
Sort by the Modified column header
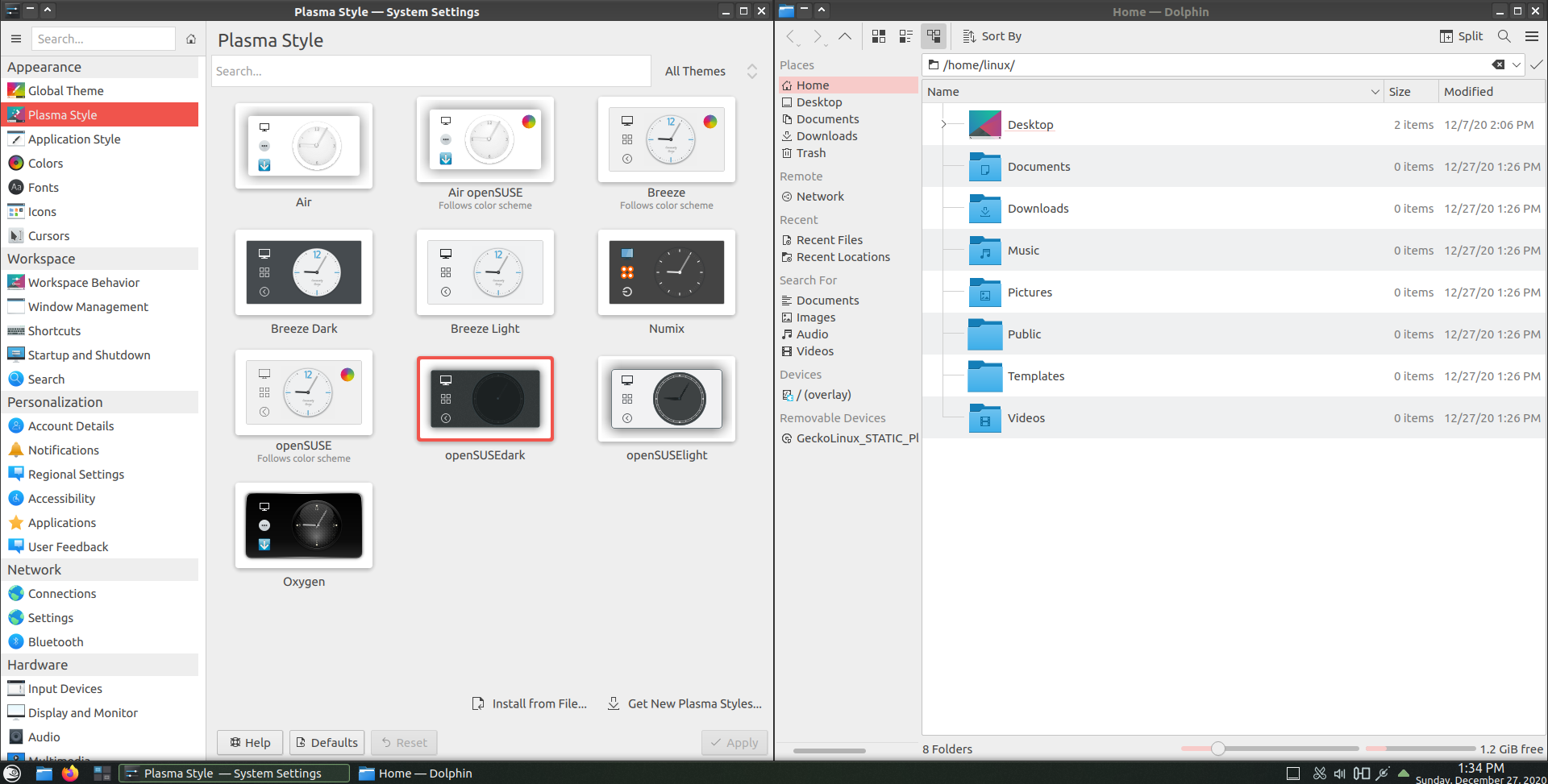pos(1492,92)
